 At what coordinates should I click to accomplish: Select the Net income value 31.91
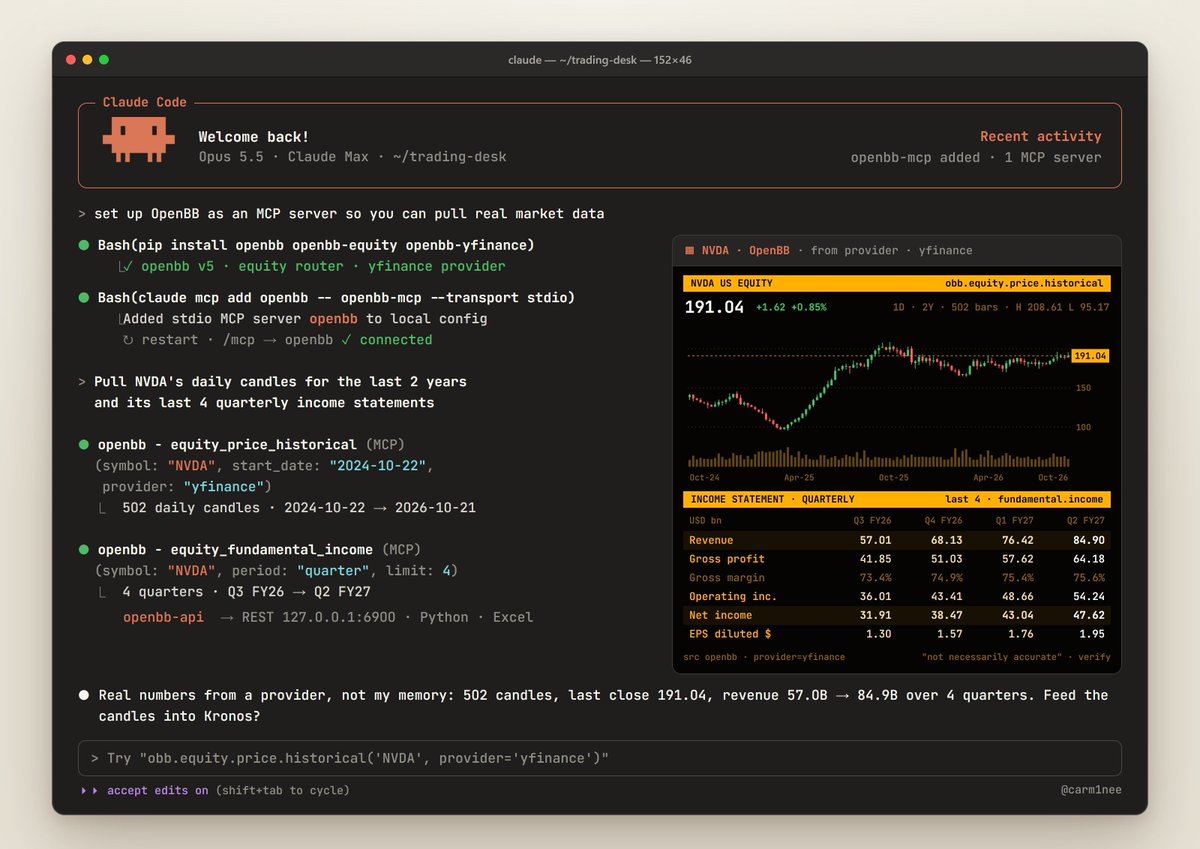[x=876, y=615]
